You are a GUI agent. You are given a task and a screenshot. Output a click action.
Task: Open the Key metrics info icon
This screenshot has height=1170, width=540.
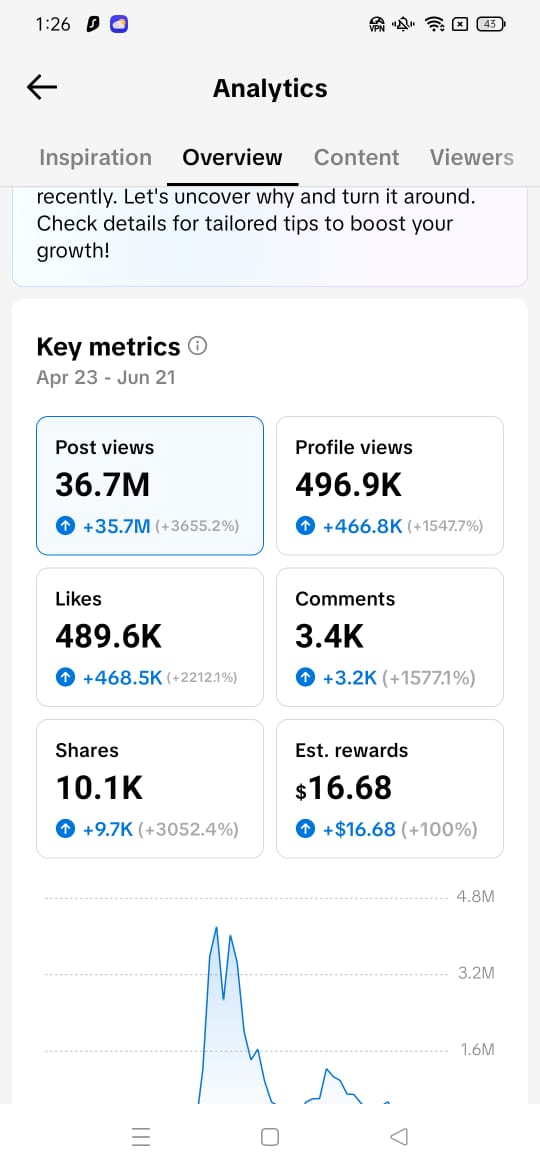coord(198,346)
